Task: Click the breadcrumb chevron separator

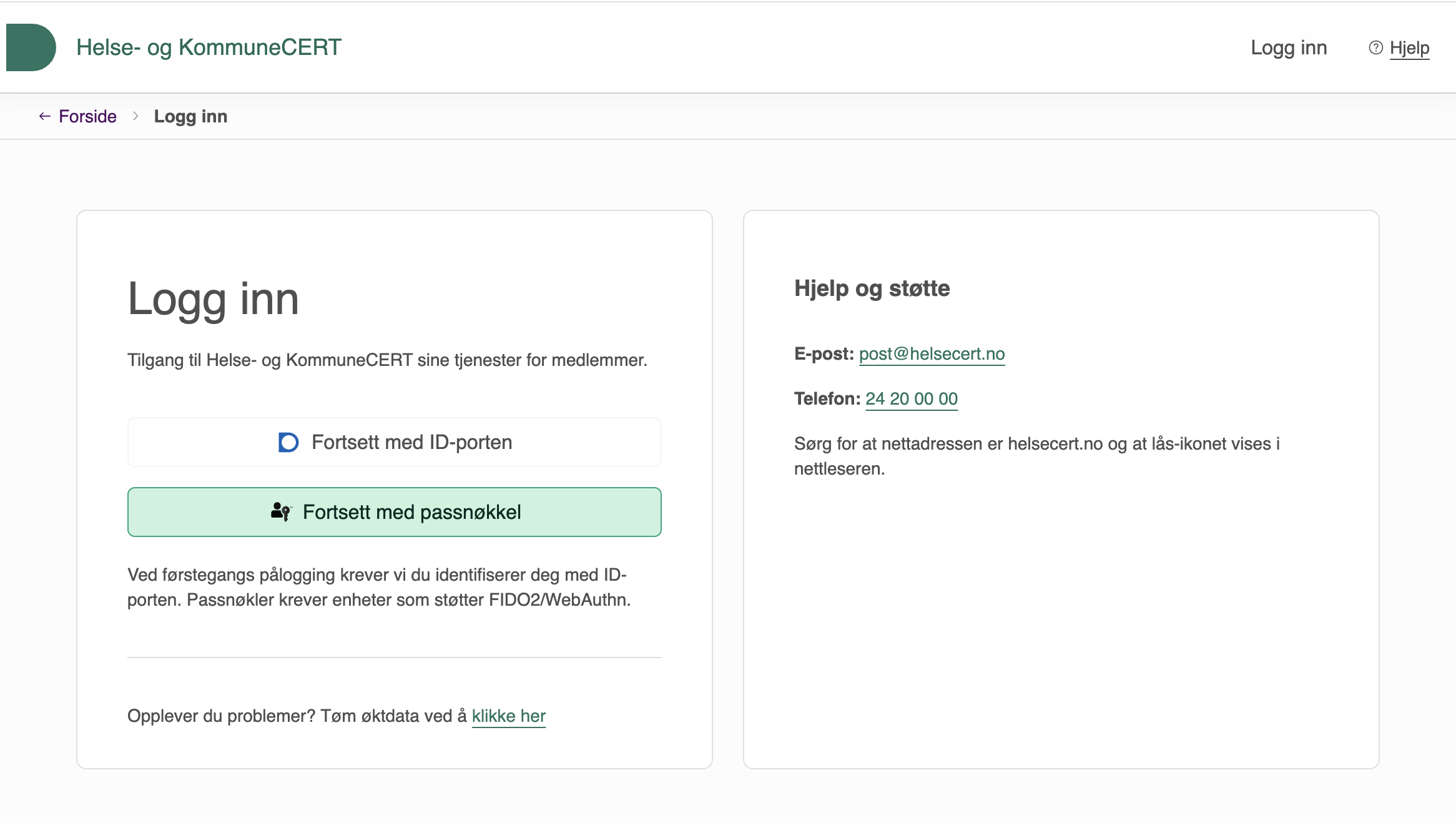Action: pos(135,116)
